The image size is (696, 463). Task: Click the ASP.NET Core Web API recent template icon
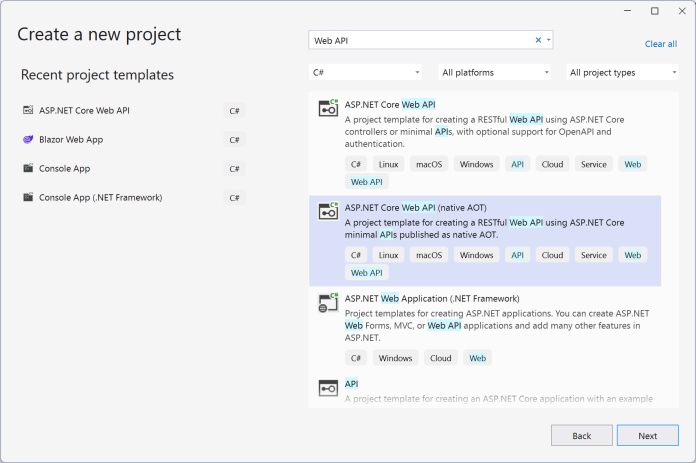click(28, 110)
